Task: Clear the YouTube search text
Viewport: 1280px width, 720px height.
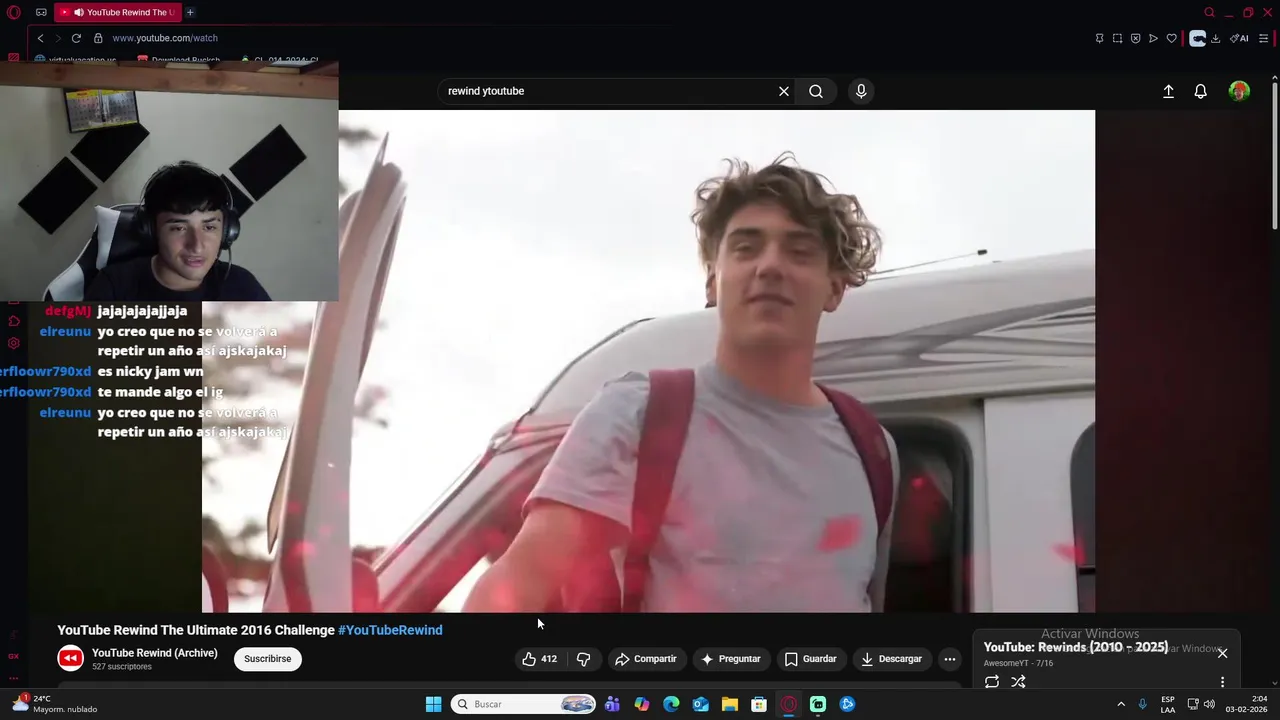Action: point(784,91)
